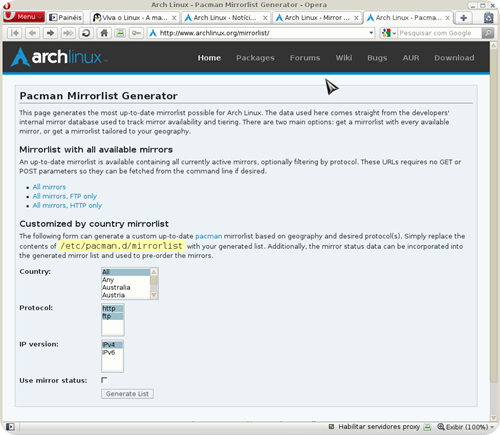This screenshot has height=435, width=500.
Task: Open All mirrors, HTTP only link
Action: coord(67,206)
